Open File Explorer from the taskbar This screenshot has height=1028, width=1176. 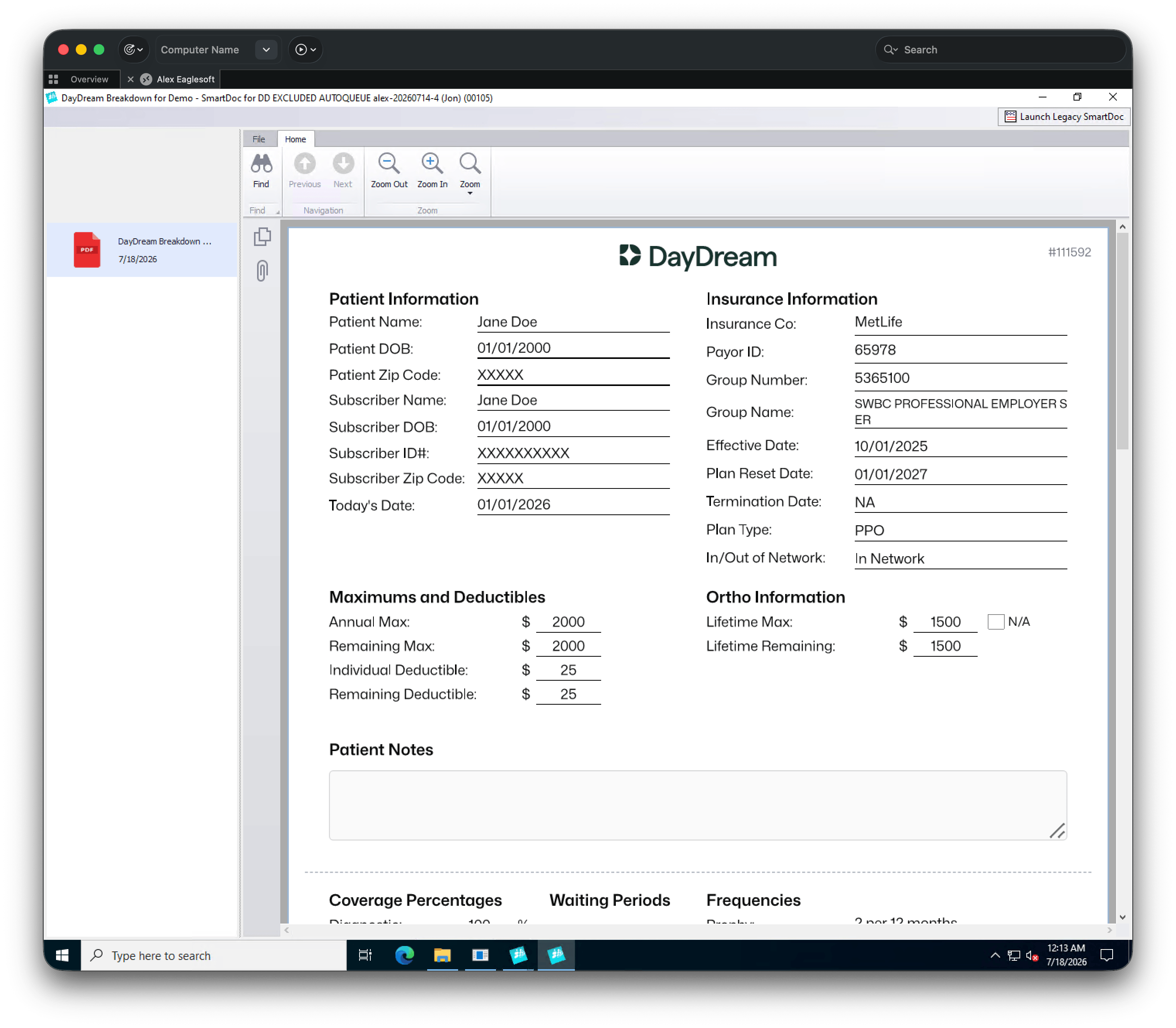[442, 955]
